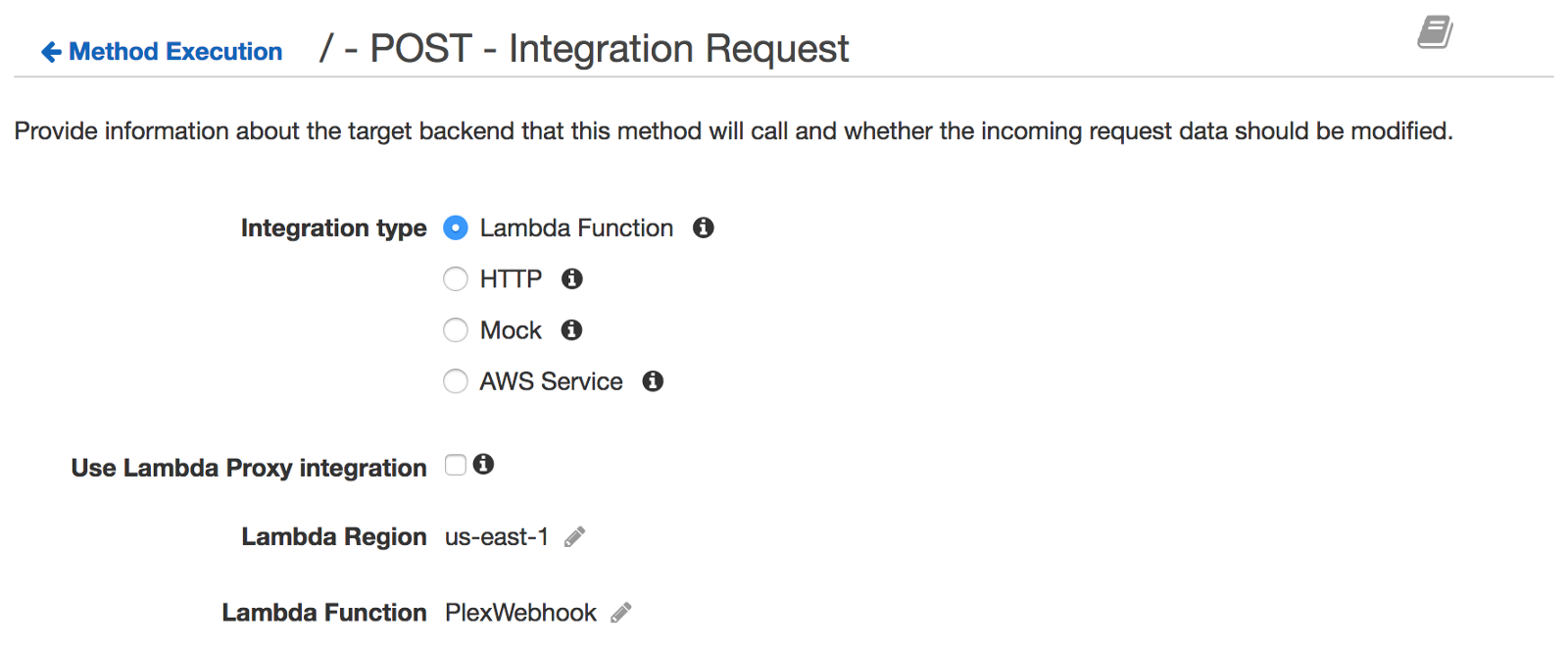Click the back arrow beside Method Execution
Screen dimensions: 1568x651
tap(51, 52)
